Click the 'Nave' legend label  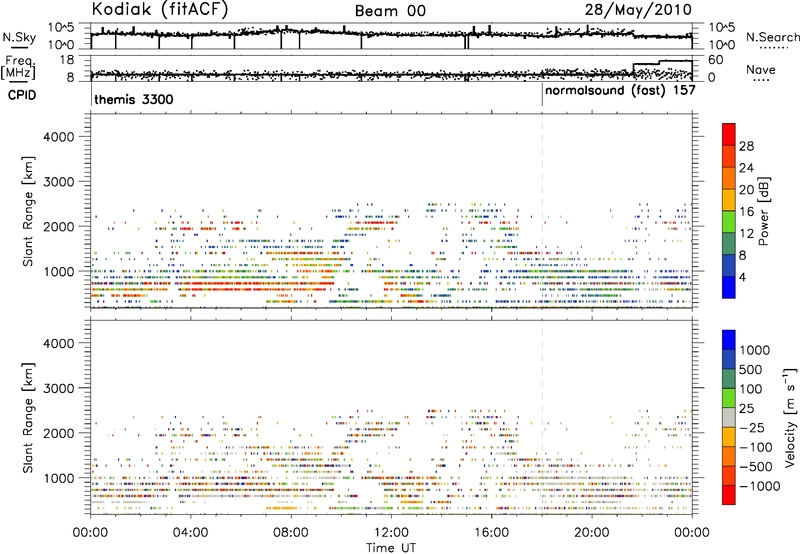tap(761, 69)
